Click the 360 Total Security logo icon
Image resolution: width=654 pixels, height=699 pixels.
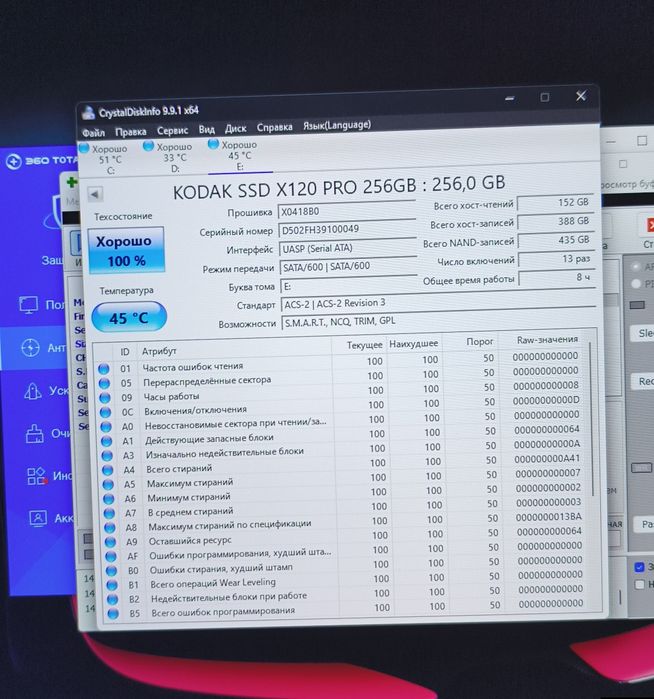point(14,161)
